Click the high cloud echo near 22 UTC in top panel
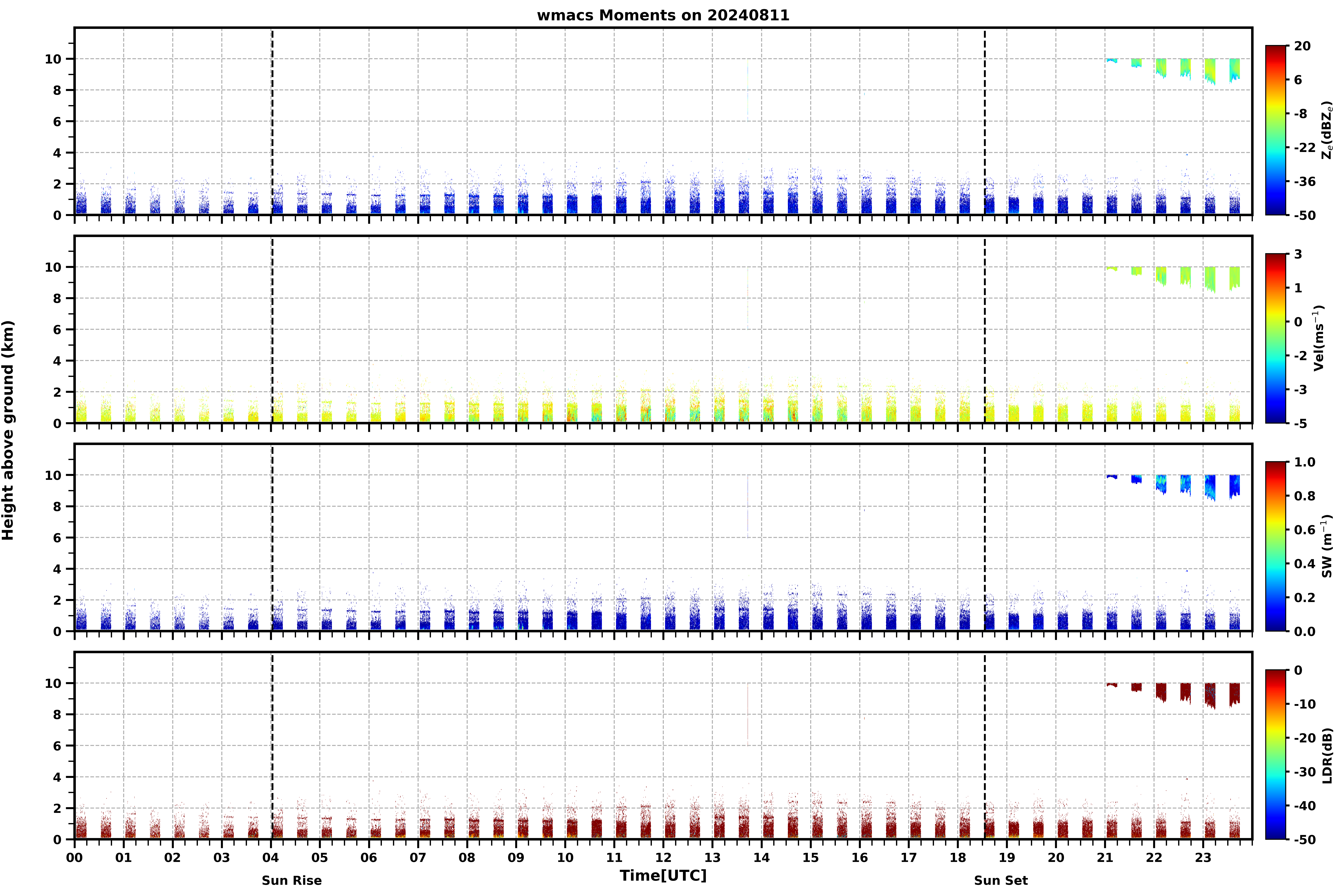 (x=1161, y=67)
